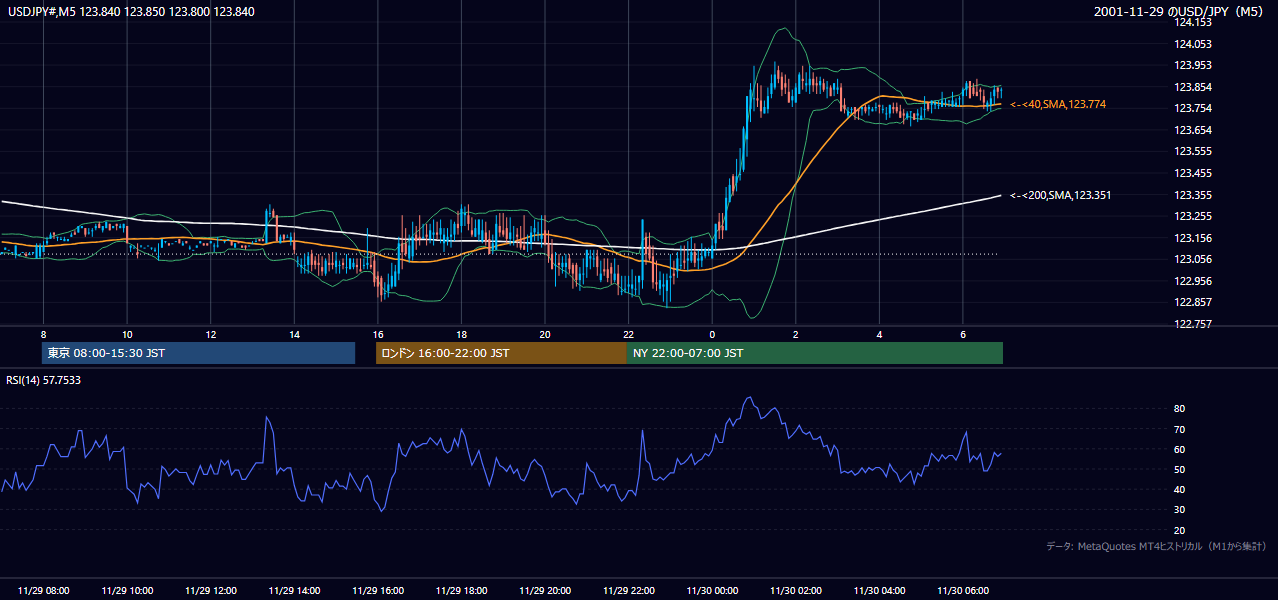Select the NY 22:00-07:00 JST session bar
The image size is (1278, 600).
tap(815, 353)
